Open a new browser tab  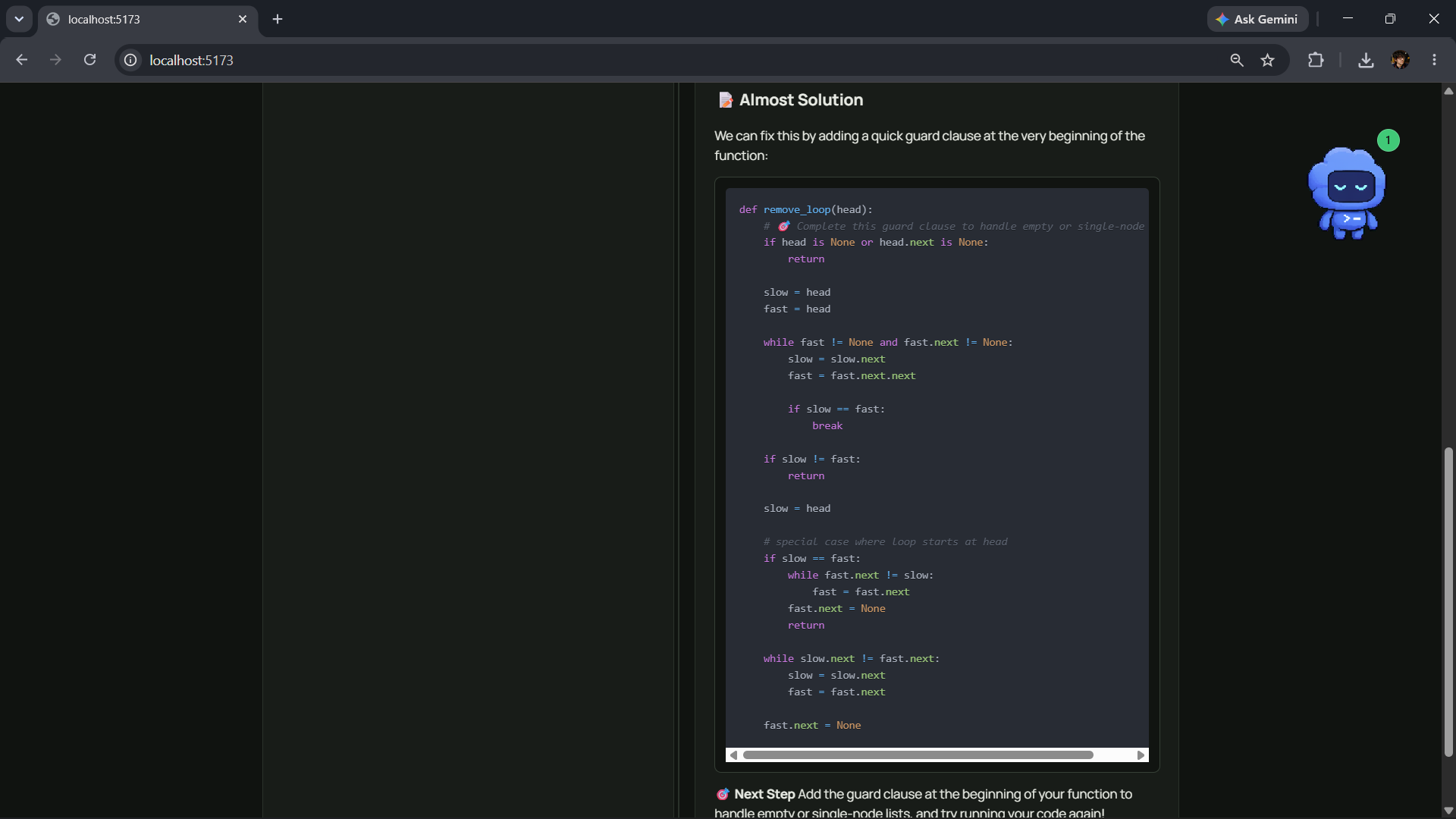278,19
